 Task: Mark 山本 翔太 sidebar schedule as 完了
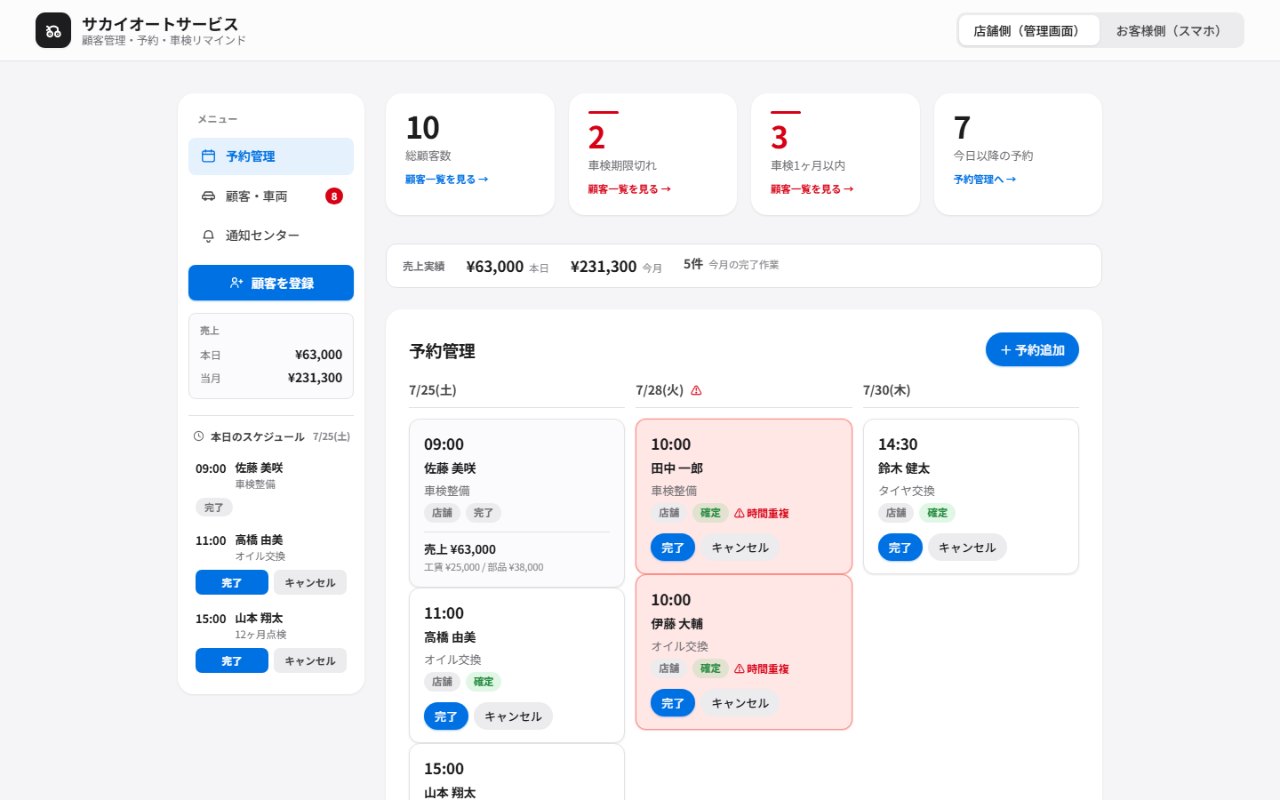[232, 661]
